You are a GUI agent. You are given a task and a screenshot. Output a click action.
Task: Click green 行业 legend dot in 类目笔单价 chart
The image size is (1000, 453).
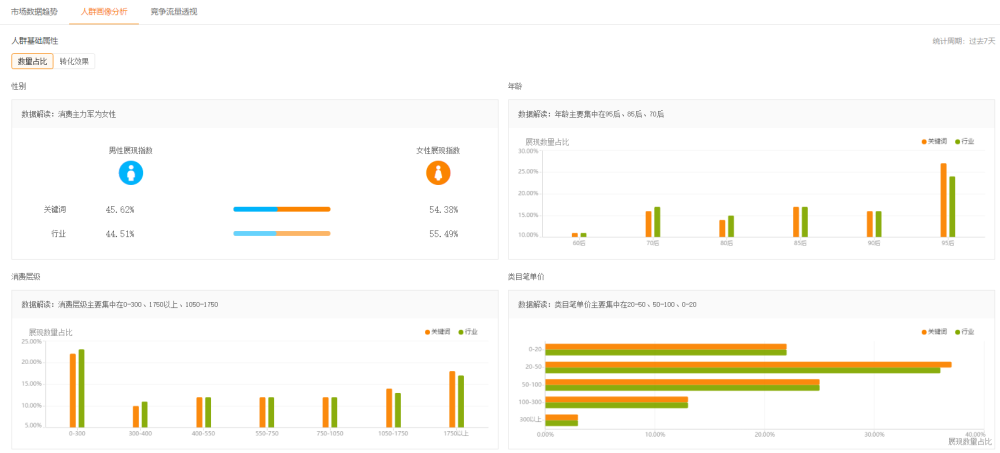click(957, 331)
